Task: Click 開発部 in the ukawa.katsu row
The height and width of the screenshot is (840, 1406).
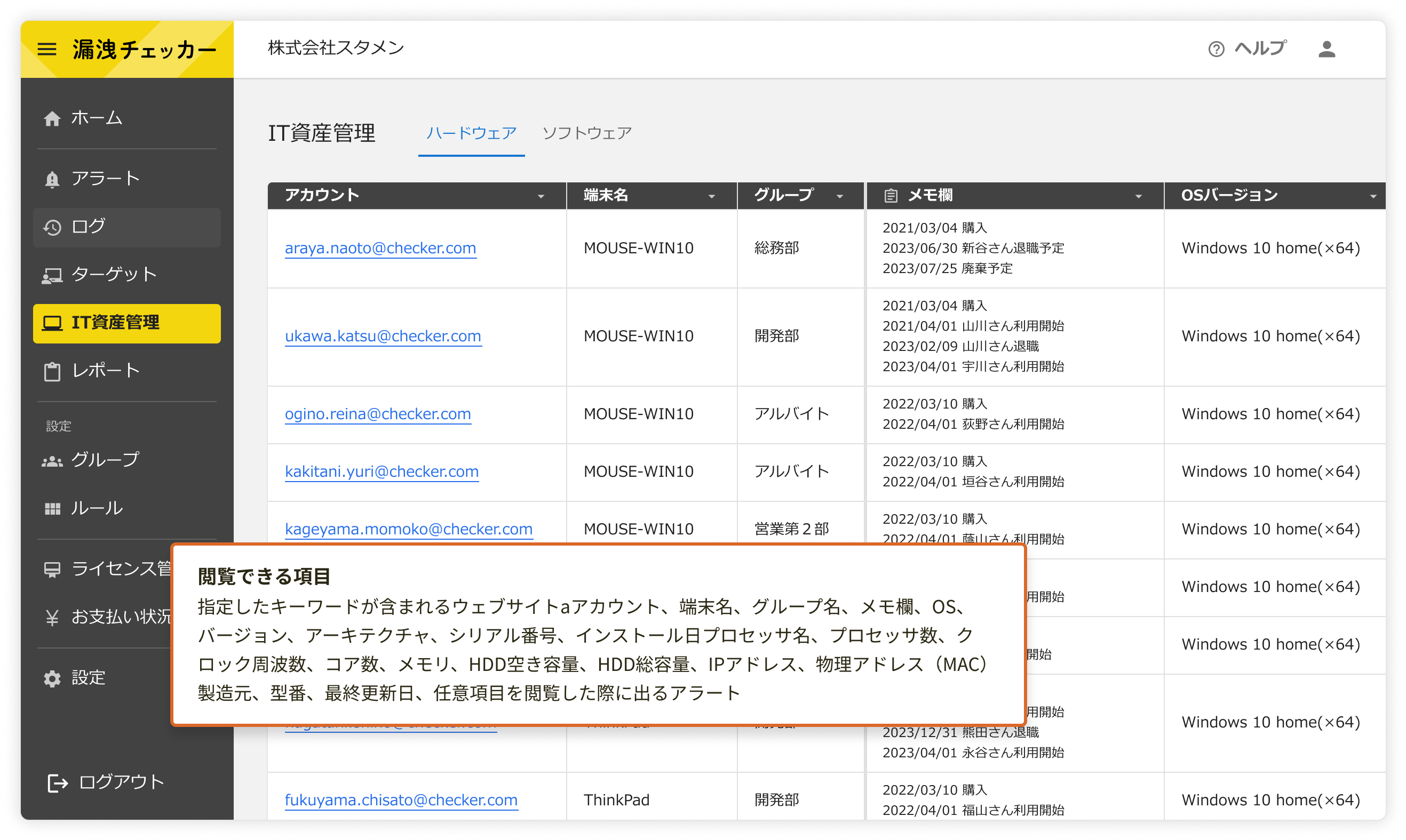Action: (x=776, y=336)
